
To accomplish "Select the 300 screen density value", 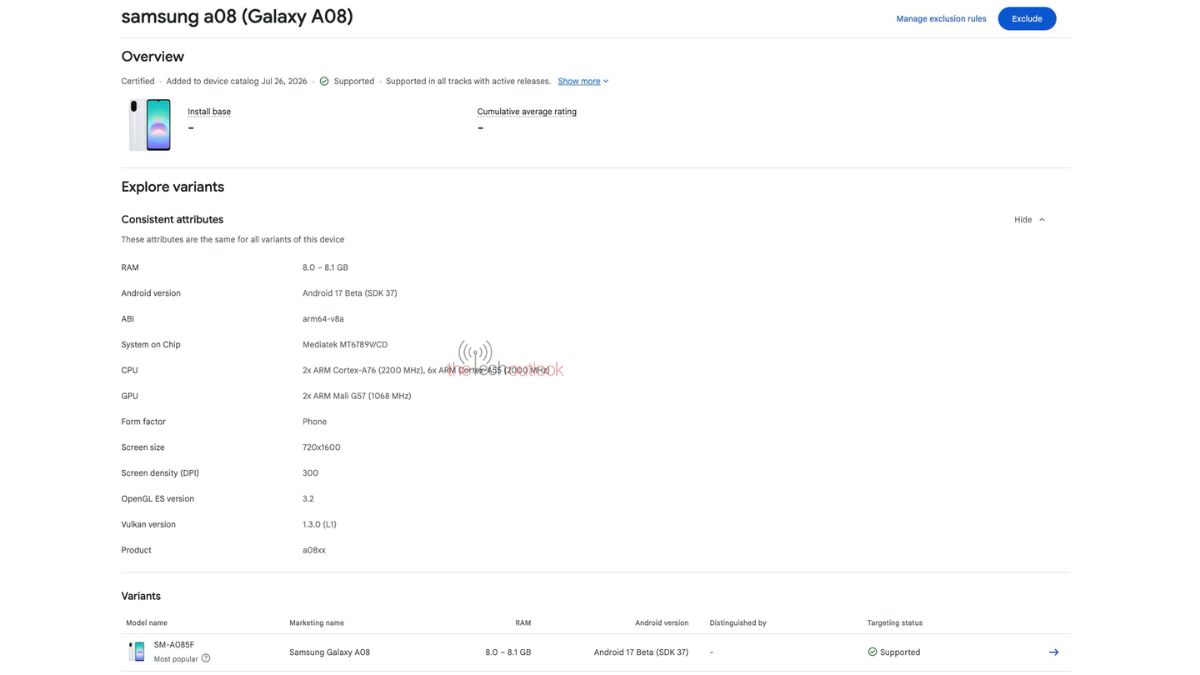I will 310,473.
